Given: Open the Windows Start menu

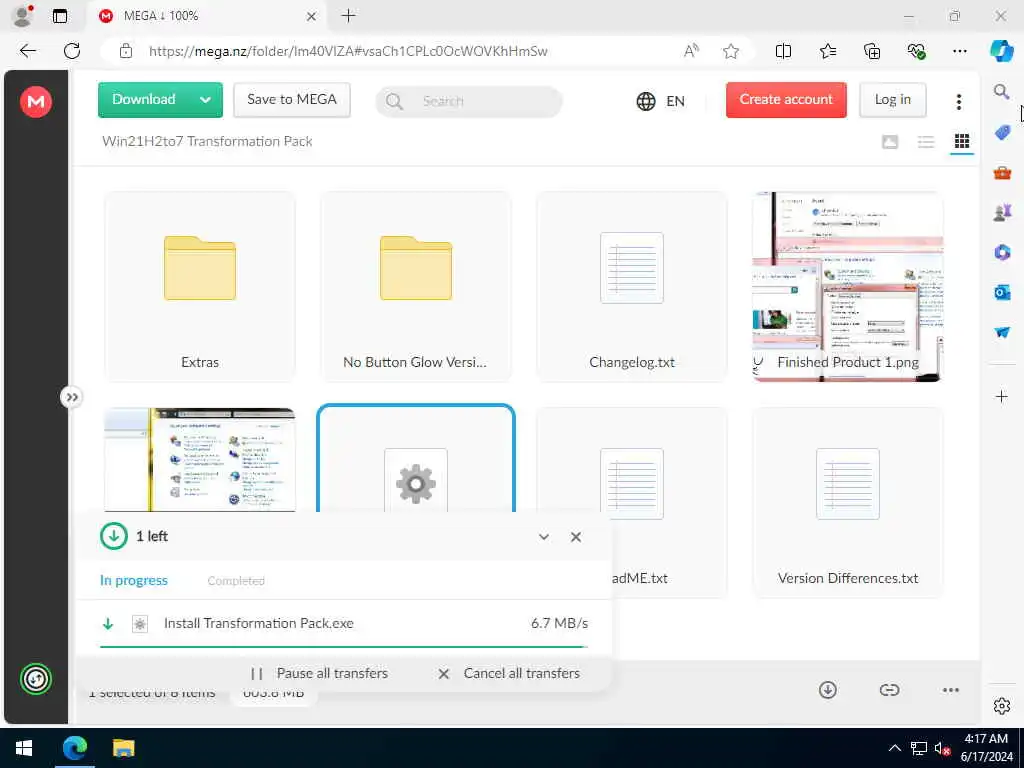Looking at the screenshot, I should pos(24,748).
